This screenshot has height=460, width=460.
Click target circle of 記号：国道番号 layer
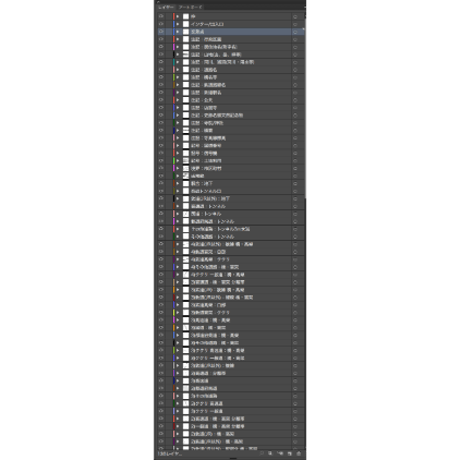tap(295, 146)
